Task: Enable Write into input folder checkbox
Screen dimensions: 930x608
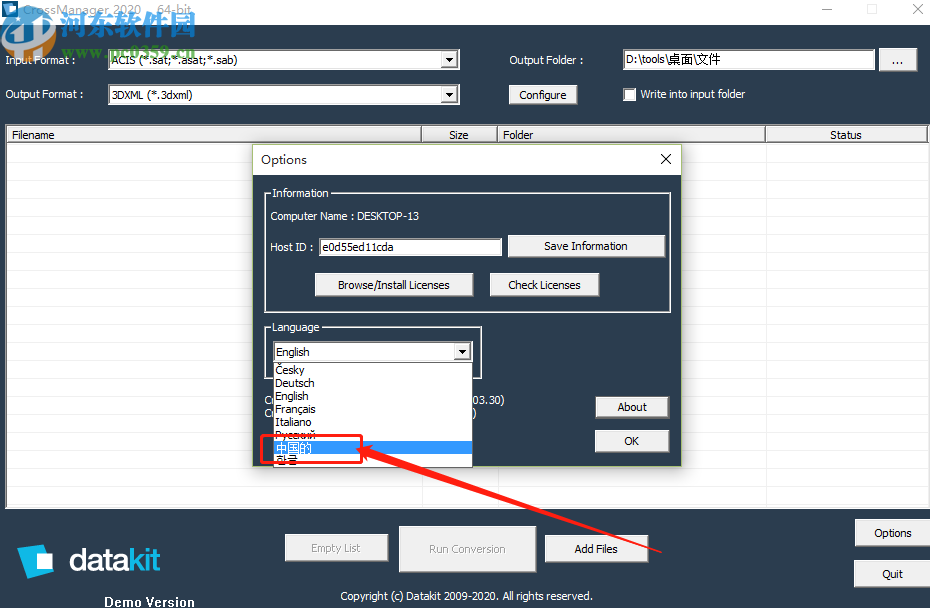Action: tap(629, 94)
